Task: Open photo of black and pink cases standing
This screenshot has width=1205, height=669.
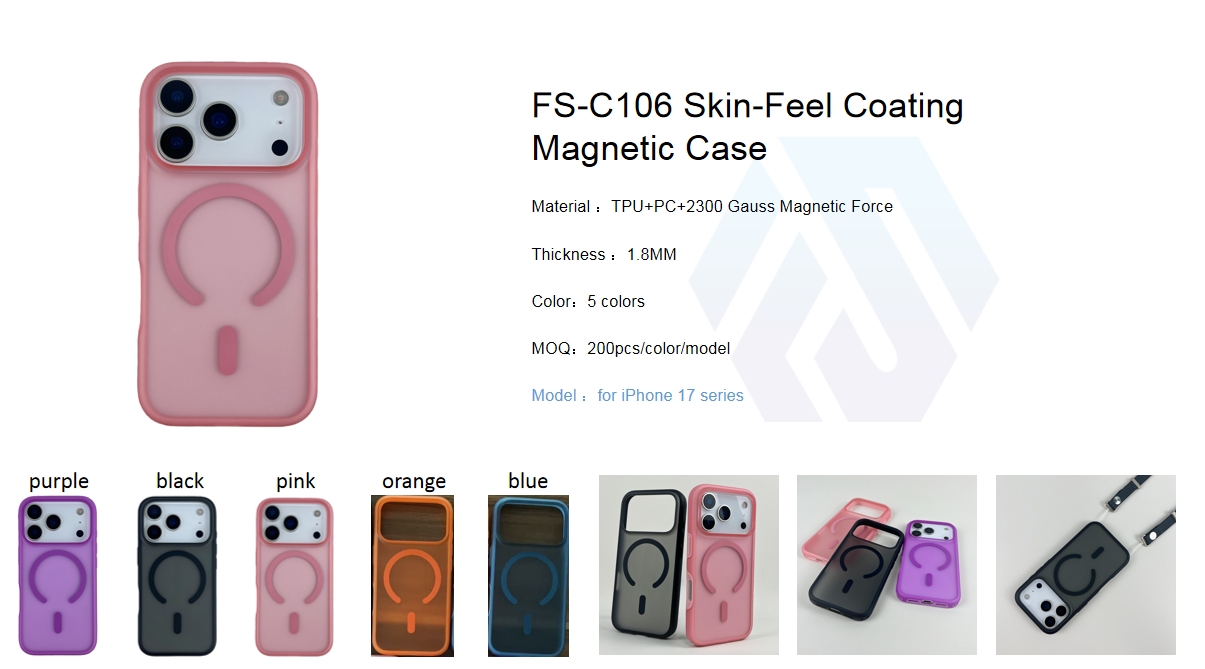Action: tap(689, 565)
